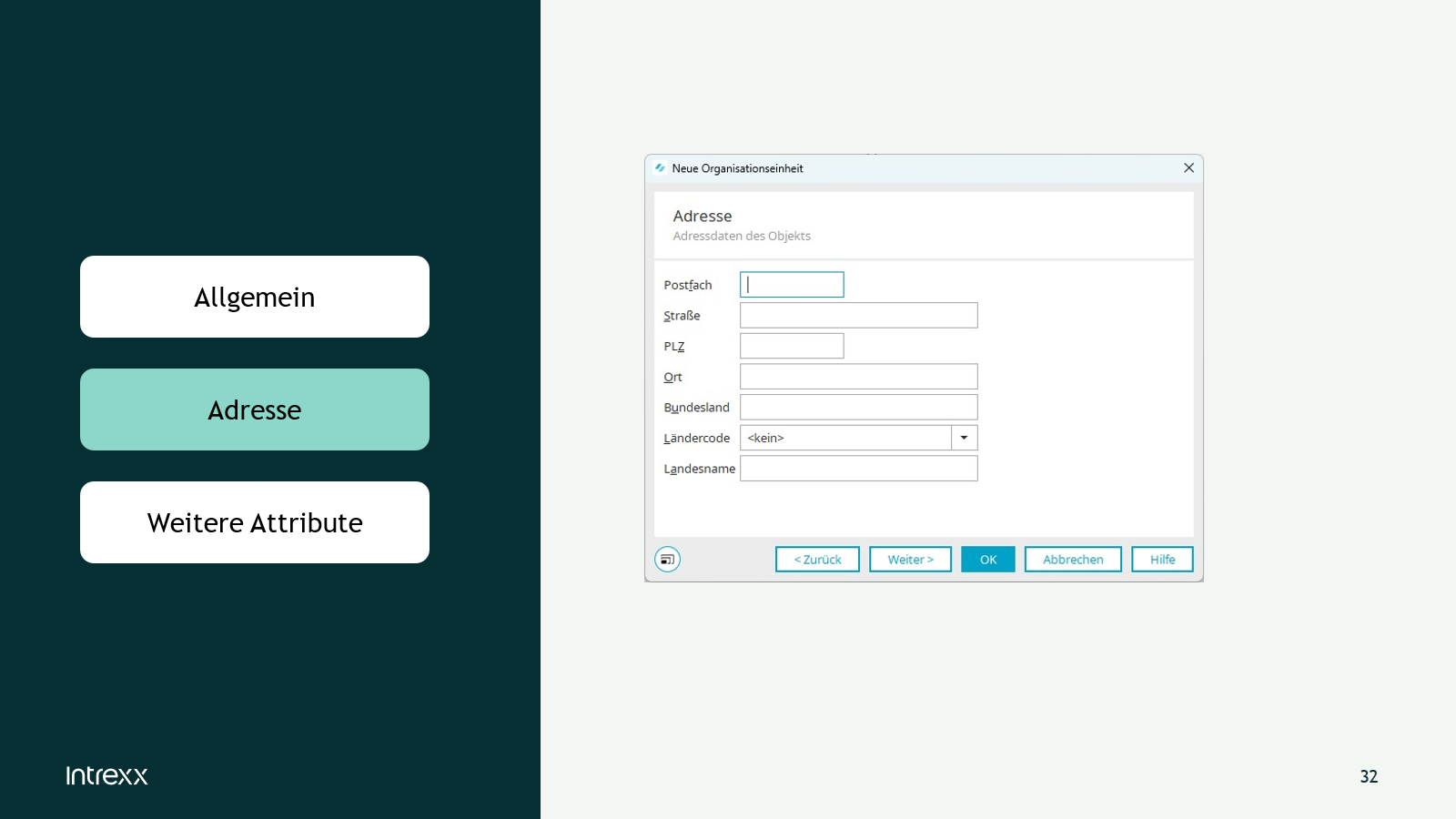Click into the Straße text field
1456x819 pixels.
(x=858, y=316)
